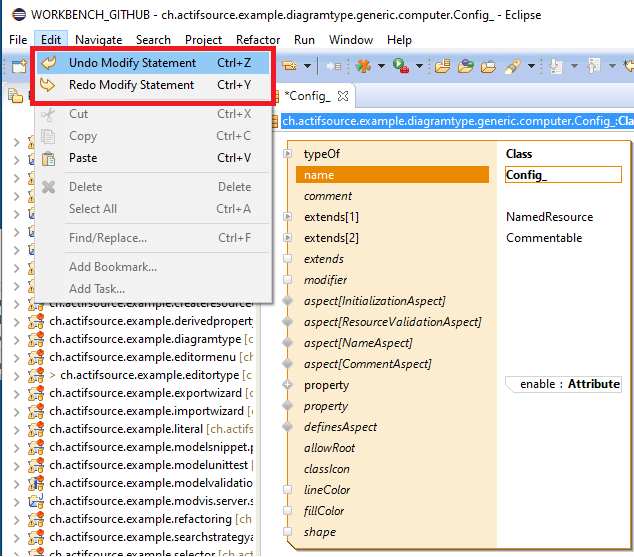The image size is (634, 557).
Task: Click the Redo Modify Statement arrow icon
Action: pos(48,85)
